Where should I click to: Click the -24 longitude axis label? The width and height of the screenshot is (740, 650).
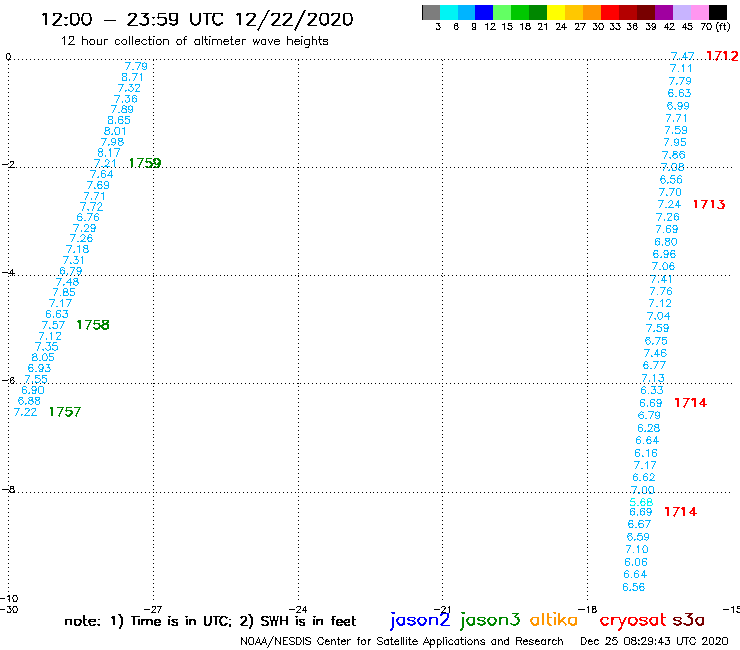pyautogui.click(x=298, y=609)
